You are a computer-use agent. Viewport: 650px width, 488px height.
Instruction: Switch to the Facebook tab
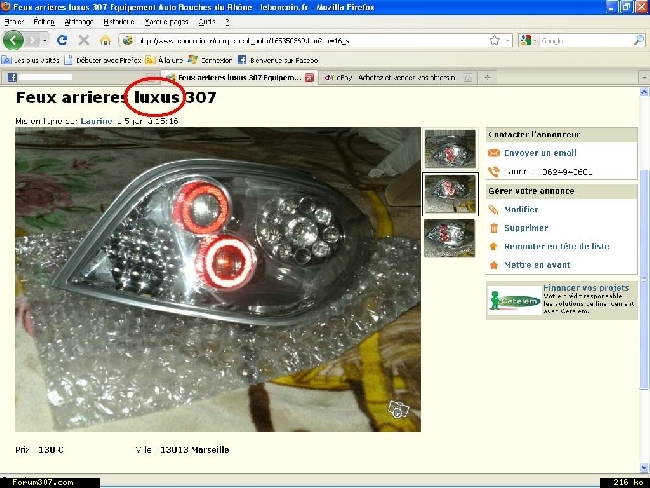(x=79, y=77)
